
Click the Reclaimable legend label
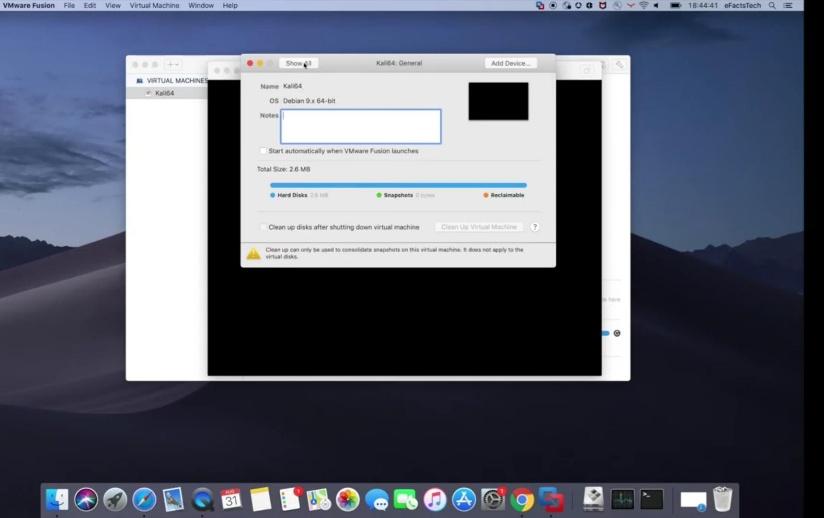tap(507, 195)
